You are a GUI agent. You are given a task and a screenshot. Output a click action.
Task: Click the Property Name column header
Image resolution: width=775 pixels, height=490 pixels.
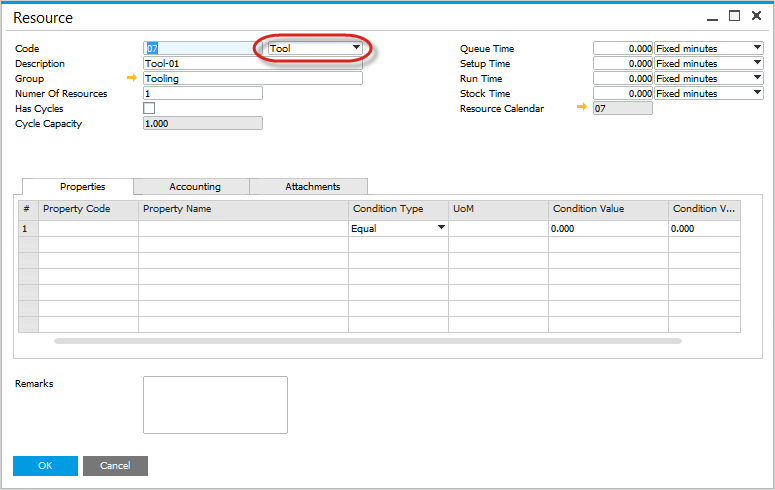pos(244,209)
